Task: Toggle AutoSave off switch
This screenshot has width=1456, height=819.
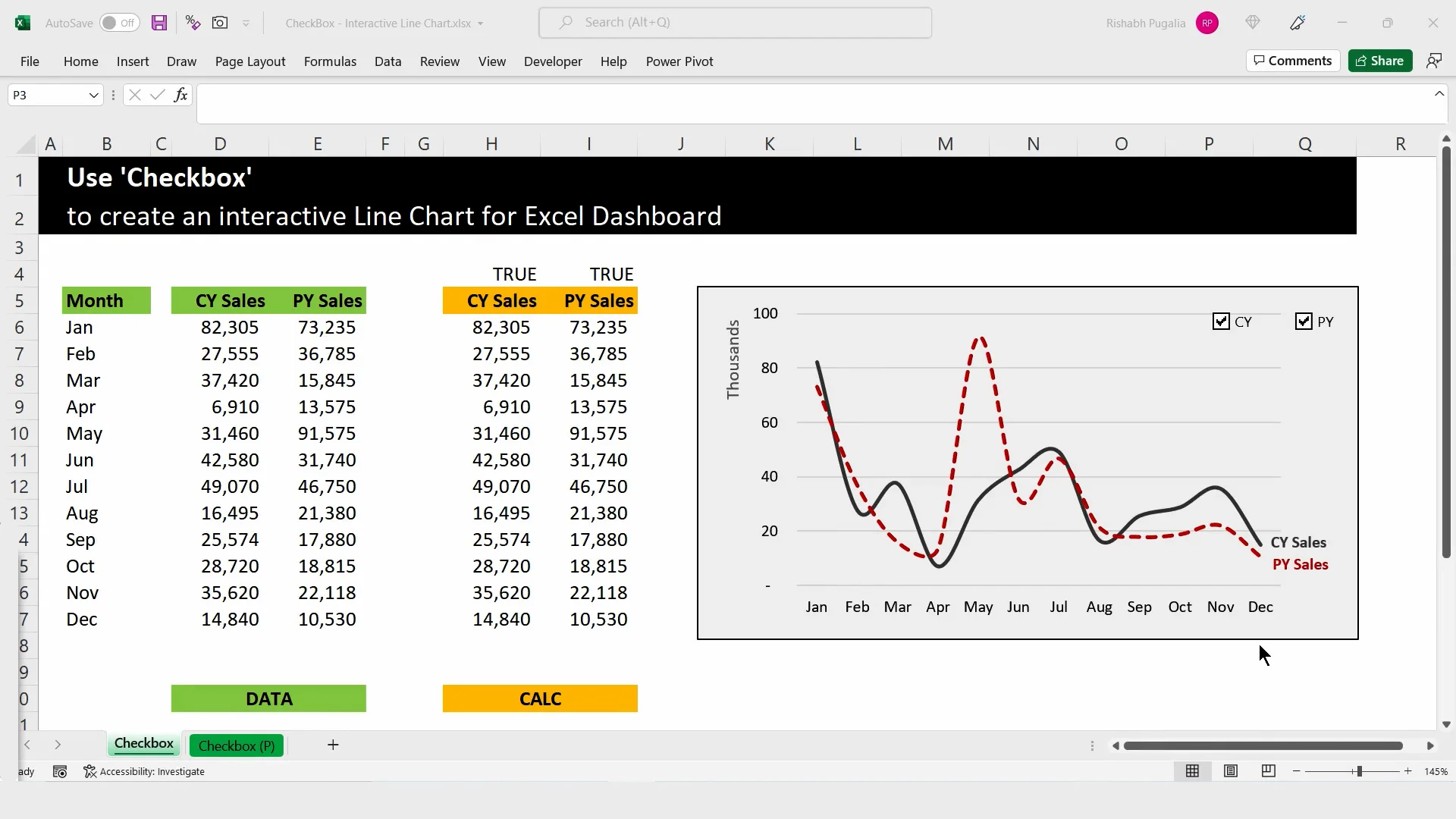Action: point(119,23)
